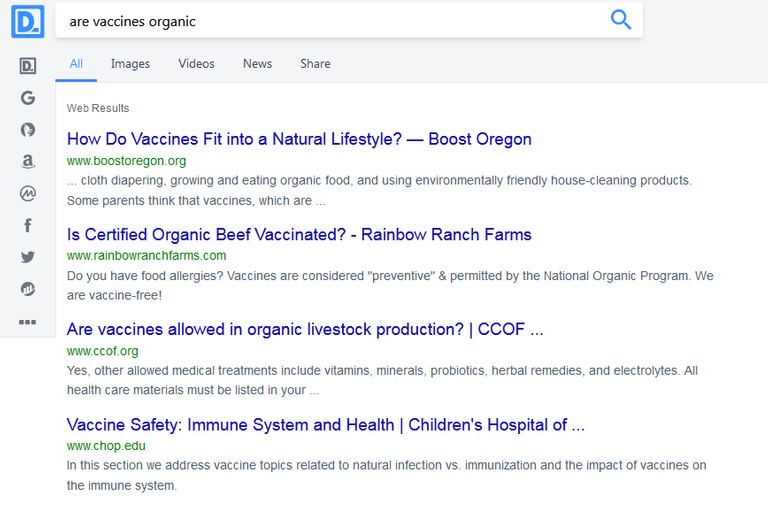This screenshot has width=768, height=507.
Task: Select the sidebar Dsearch engine icon
Action: click(x=28, y=66)
